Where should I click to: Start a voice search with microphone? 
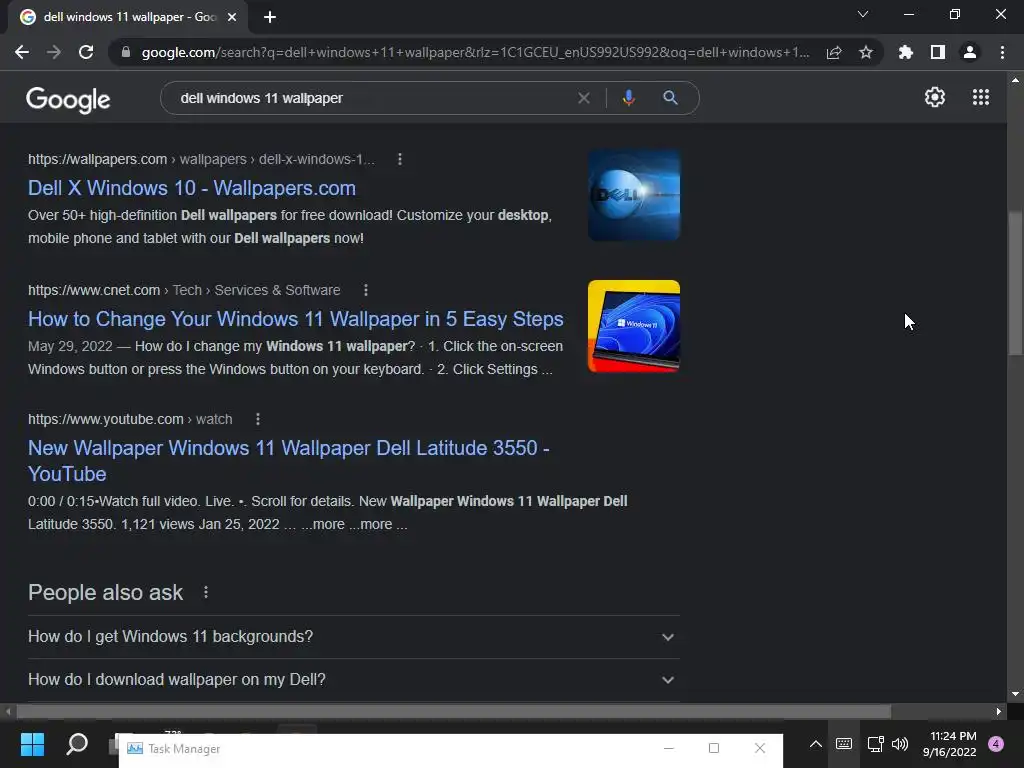coord(628,98)
